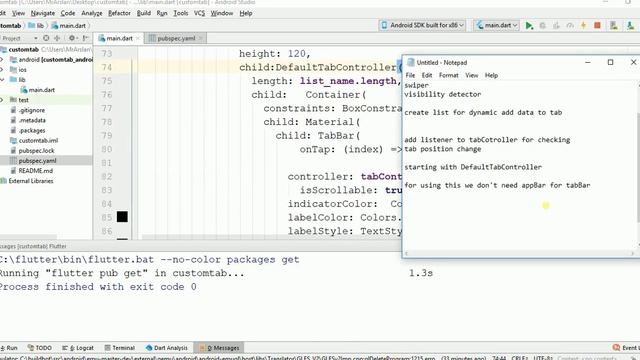Click lib breadcrumb in navigation bar
640x360 pixels.
36,26
